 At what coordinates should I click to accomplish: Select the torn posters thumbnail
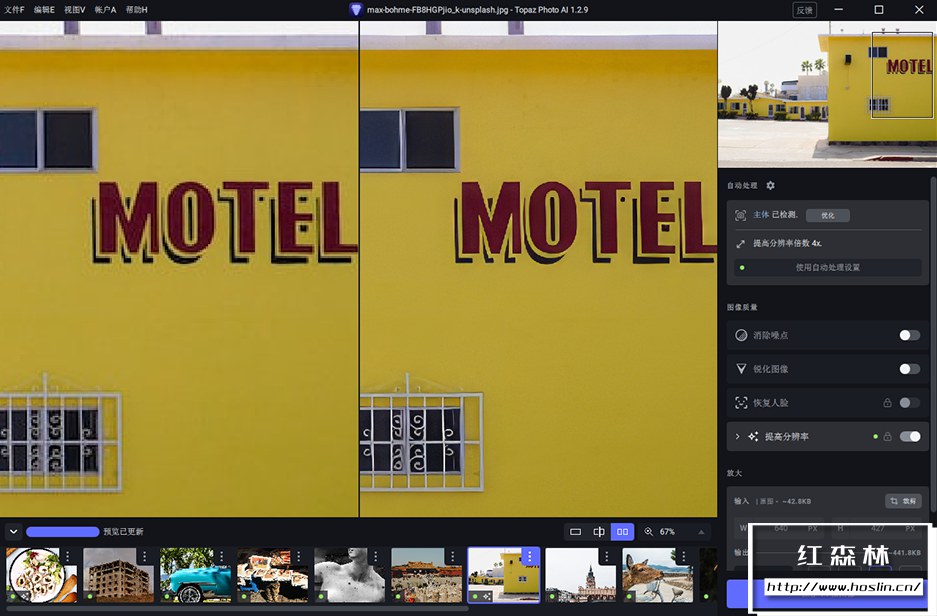[x=272, y=575]
